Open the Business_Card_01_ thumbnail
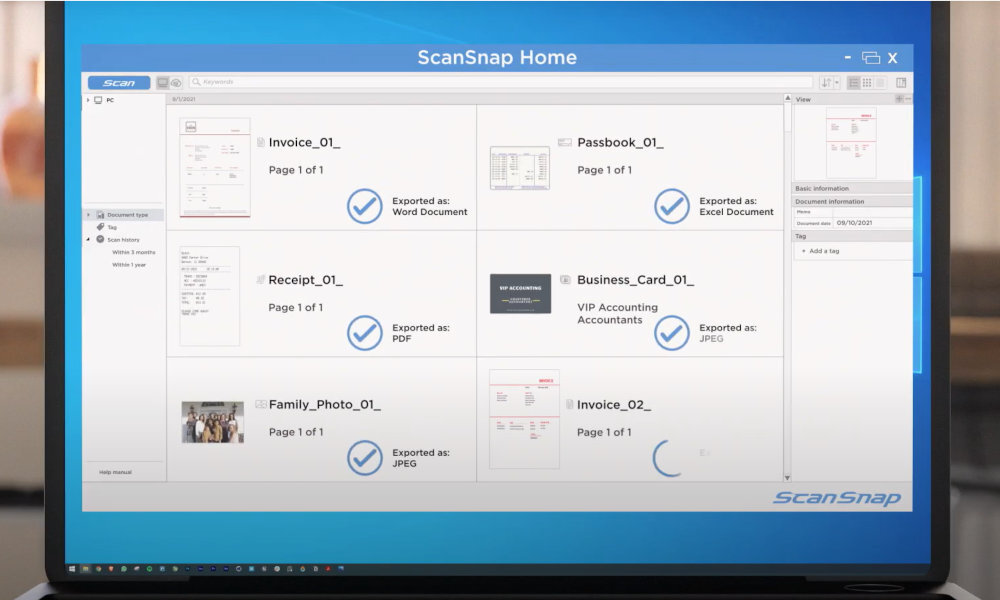Screen dimensions: 1000x600 tap(520, 294)
